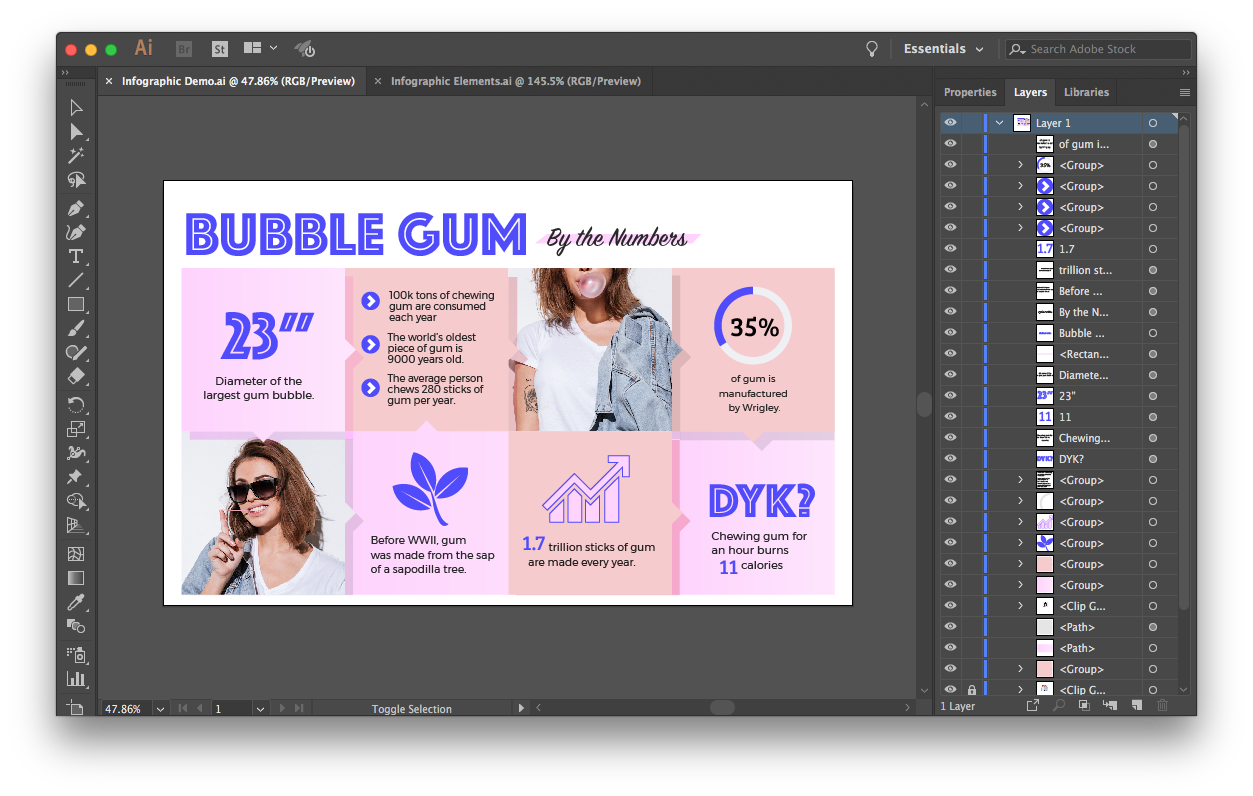Click Layer 1 target circle
Image resolution: width=1253 pixels, height=796 pixels.
[1152, 123]
